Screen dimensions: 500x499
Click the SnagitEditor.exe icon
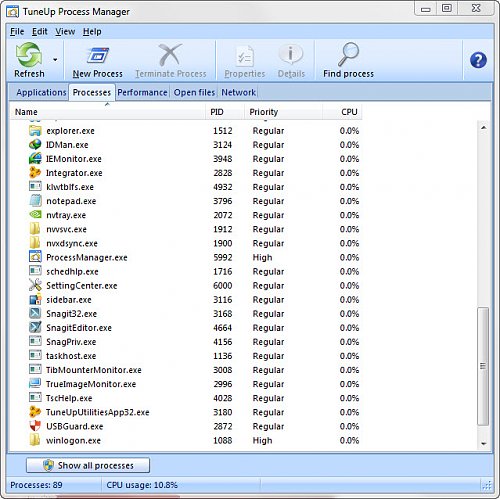35,327
